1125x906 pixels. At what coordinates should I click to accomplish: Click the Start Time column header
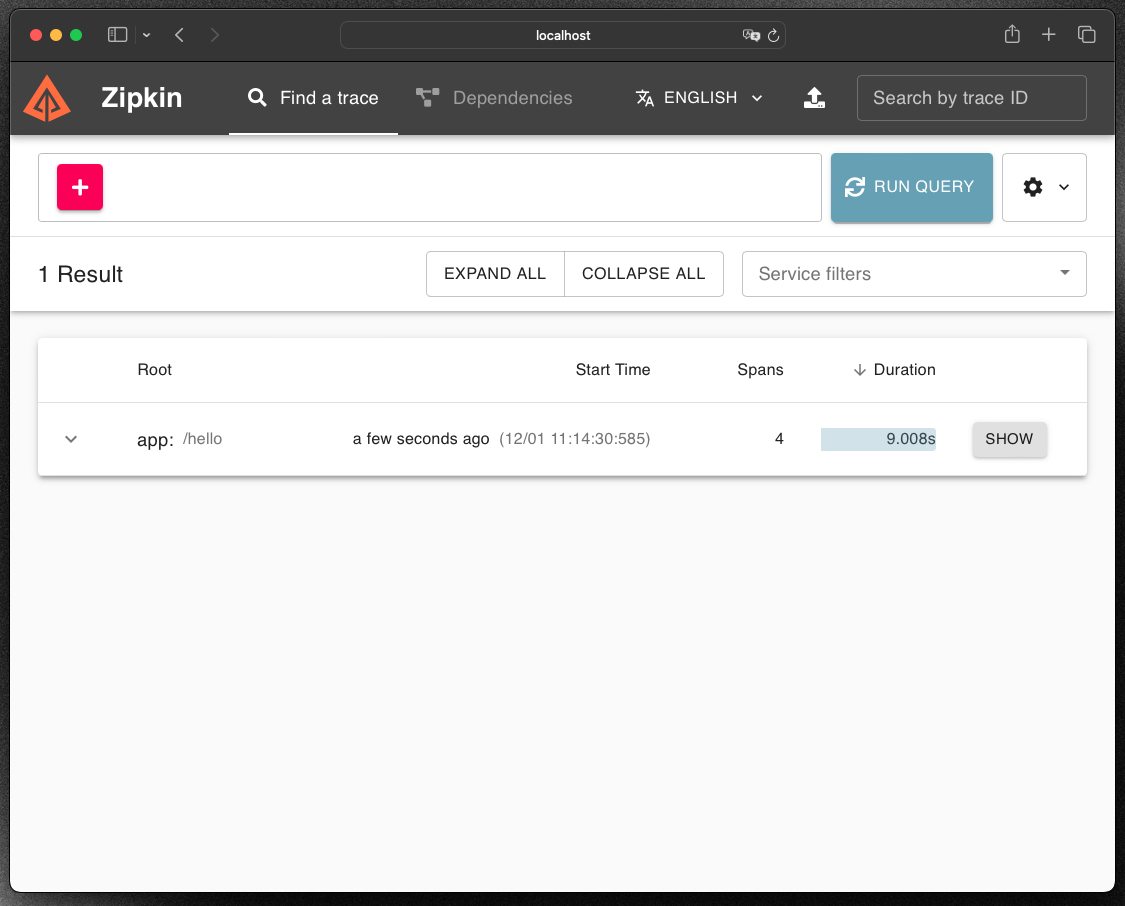tap(613, 369)
